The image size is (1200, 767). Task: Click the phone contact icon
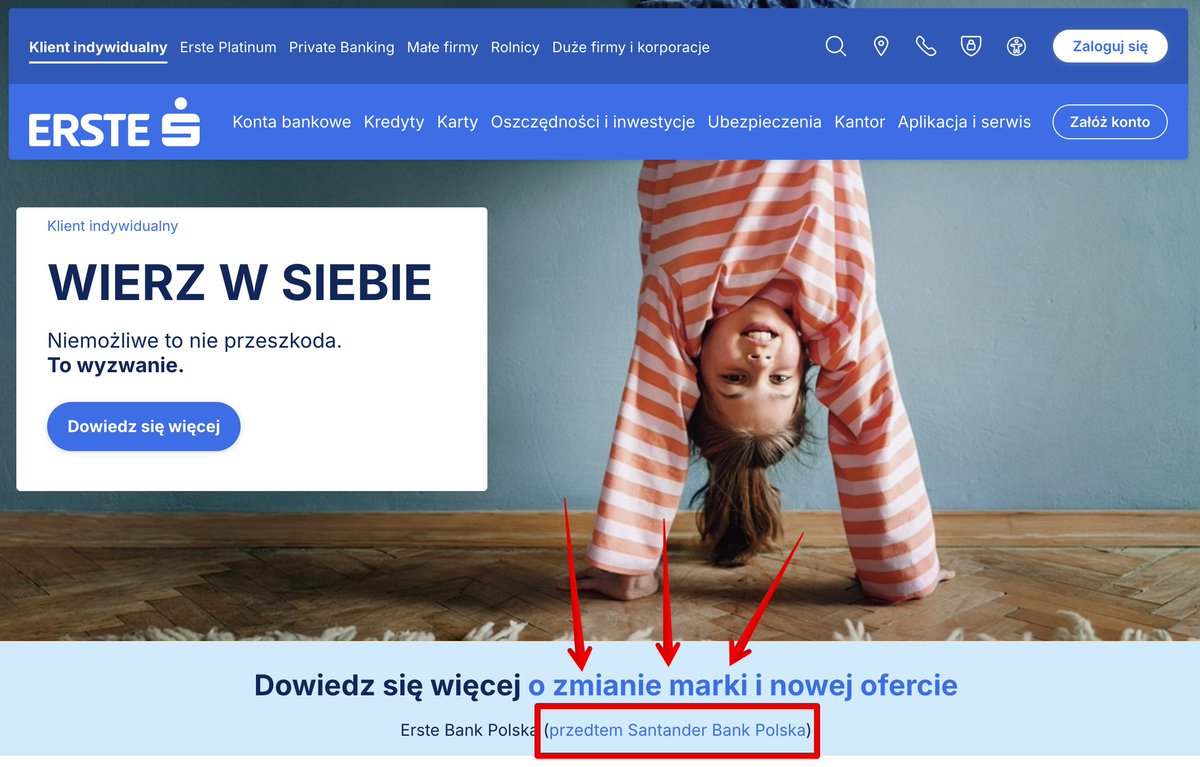click(x=926, y=46)
